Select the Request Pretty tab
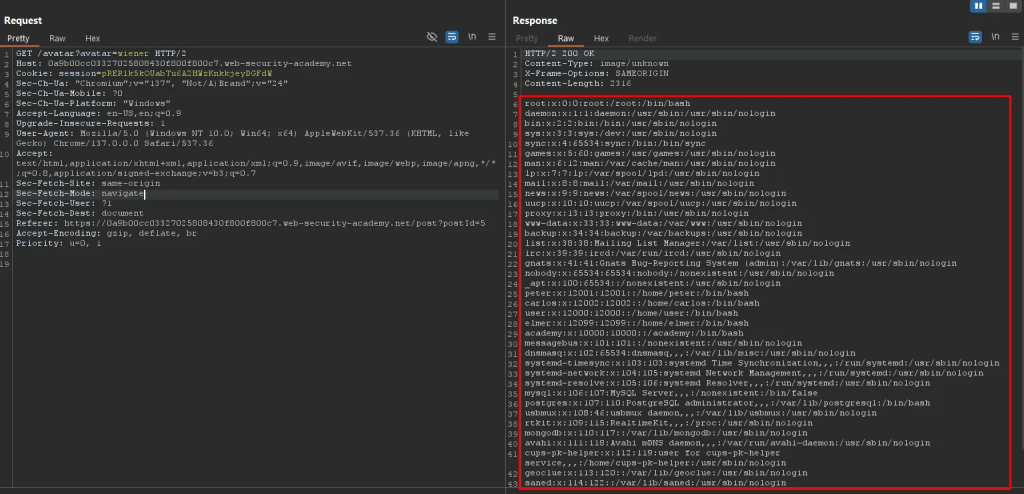This screenshot has height=494, width=1024. (19, 38)
